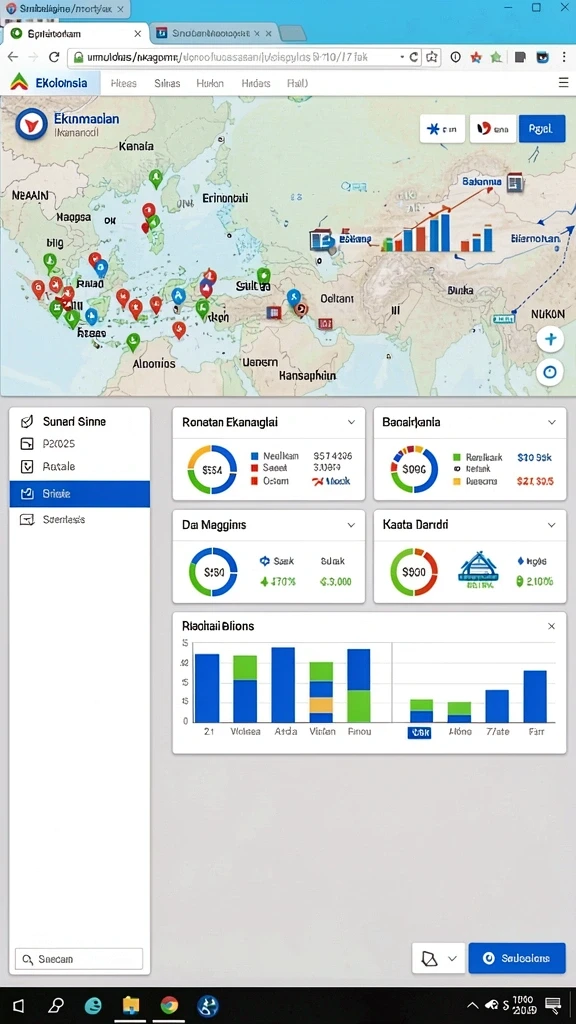
Task: Click the Chrome icon in the taskbar
Action: pyautogui.click(x=169, y=1005)
